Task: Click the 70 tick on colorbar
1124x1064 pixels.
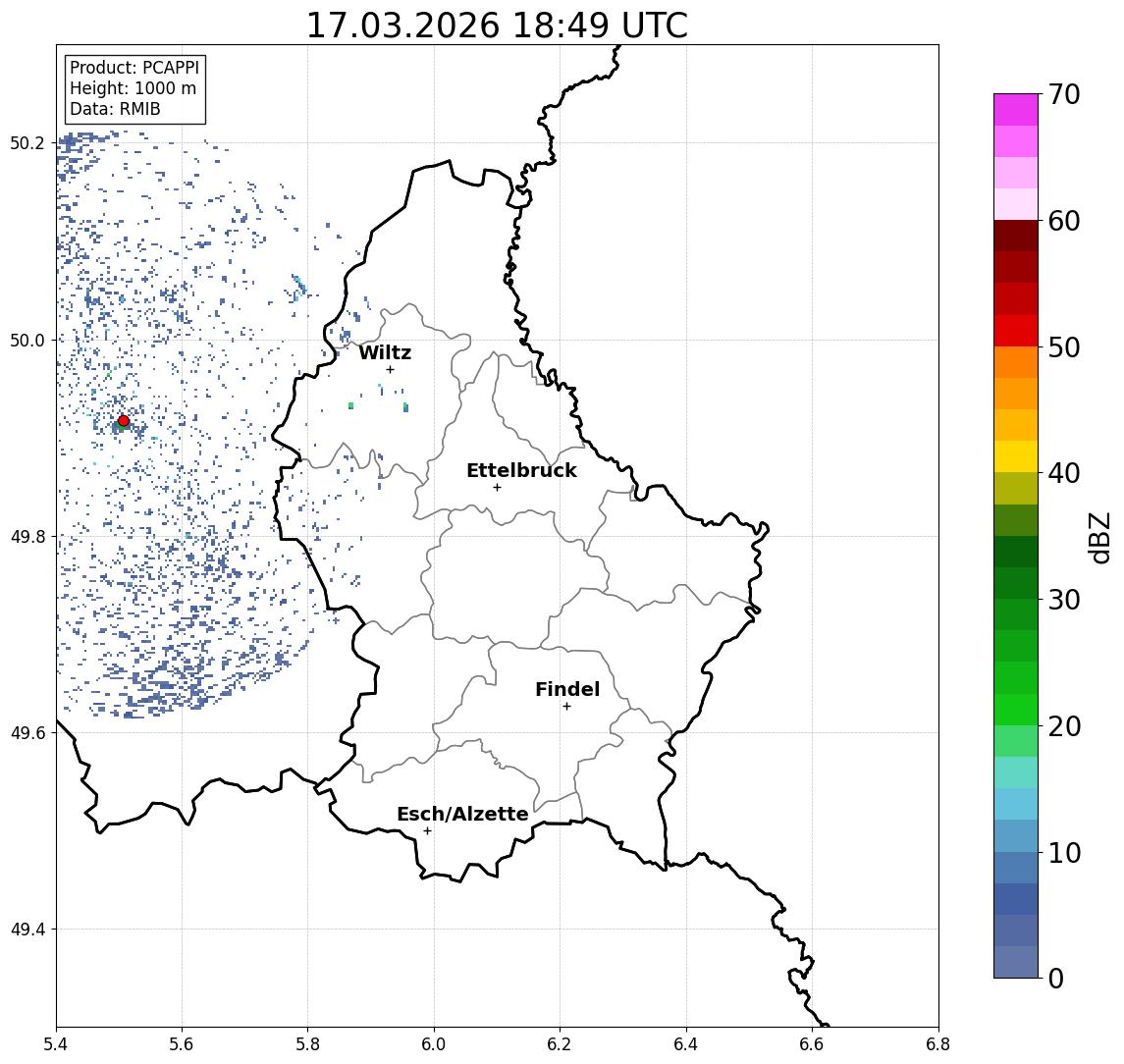Action: pos(1064,94)
